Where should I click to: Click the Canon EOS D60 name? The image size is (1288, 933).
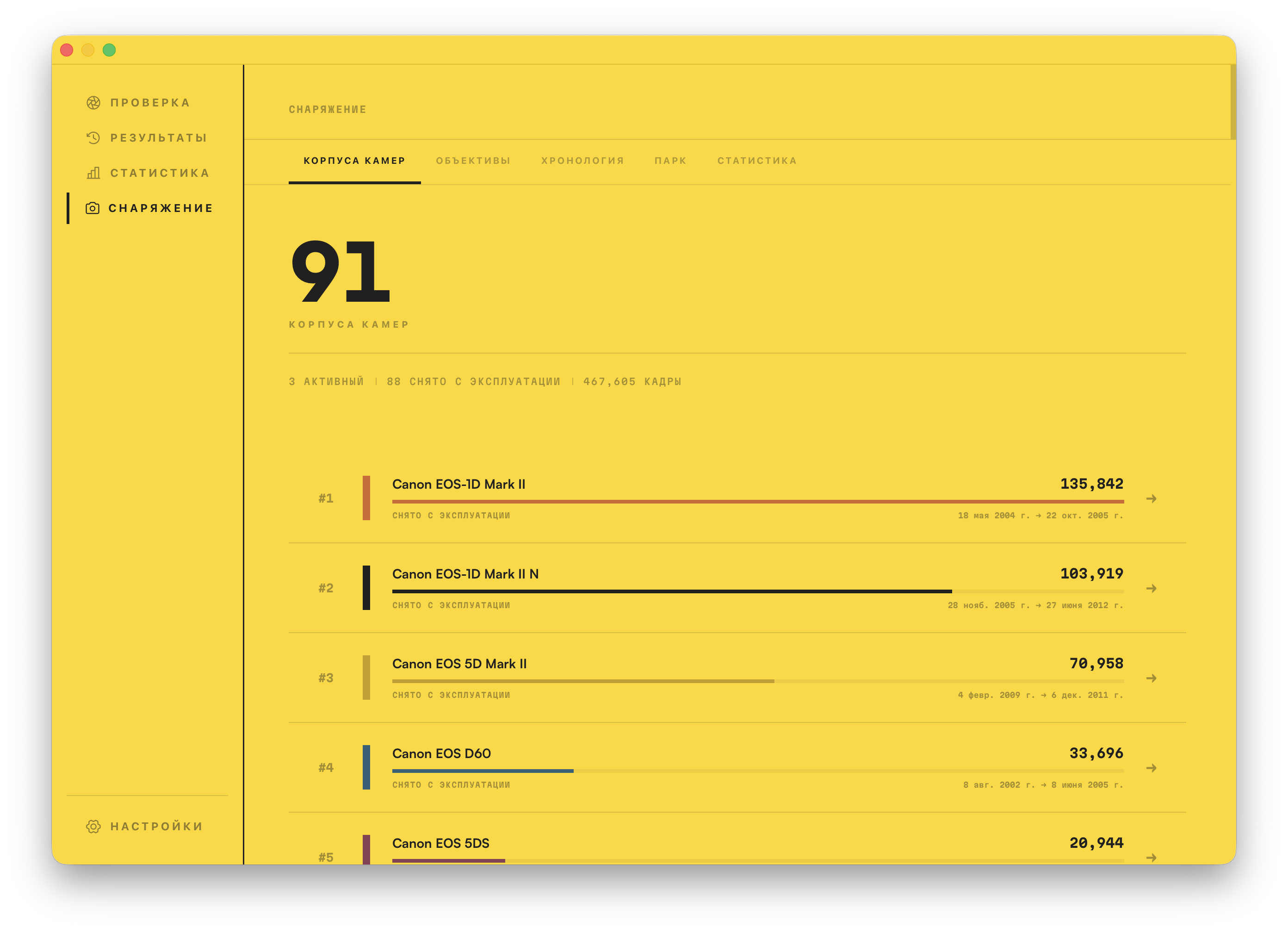coord(441,753)
